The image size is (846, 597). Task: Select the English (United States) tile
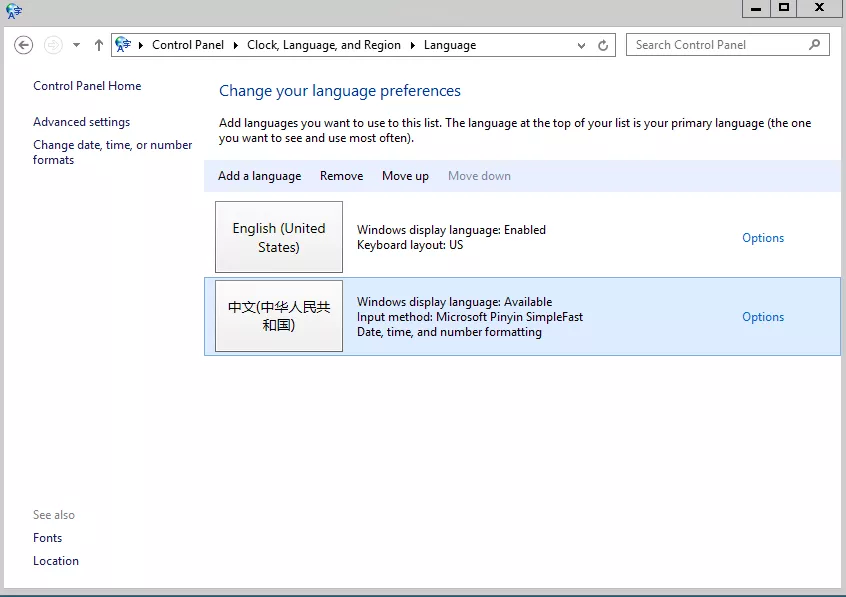(279, 238)
